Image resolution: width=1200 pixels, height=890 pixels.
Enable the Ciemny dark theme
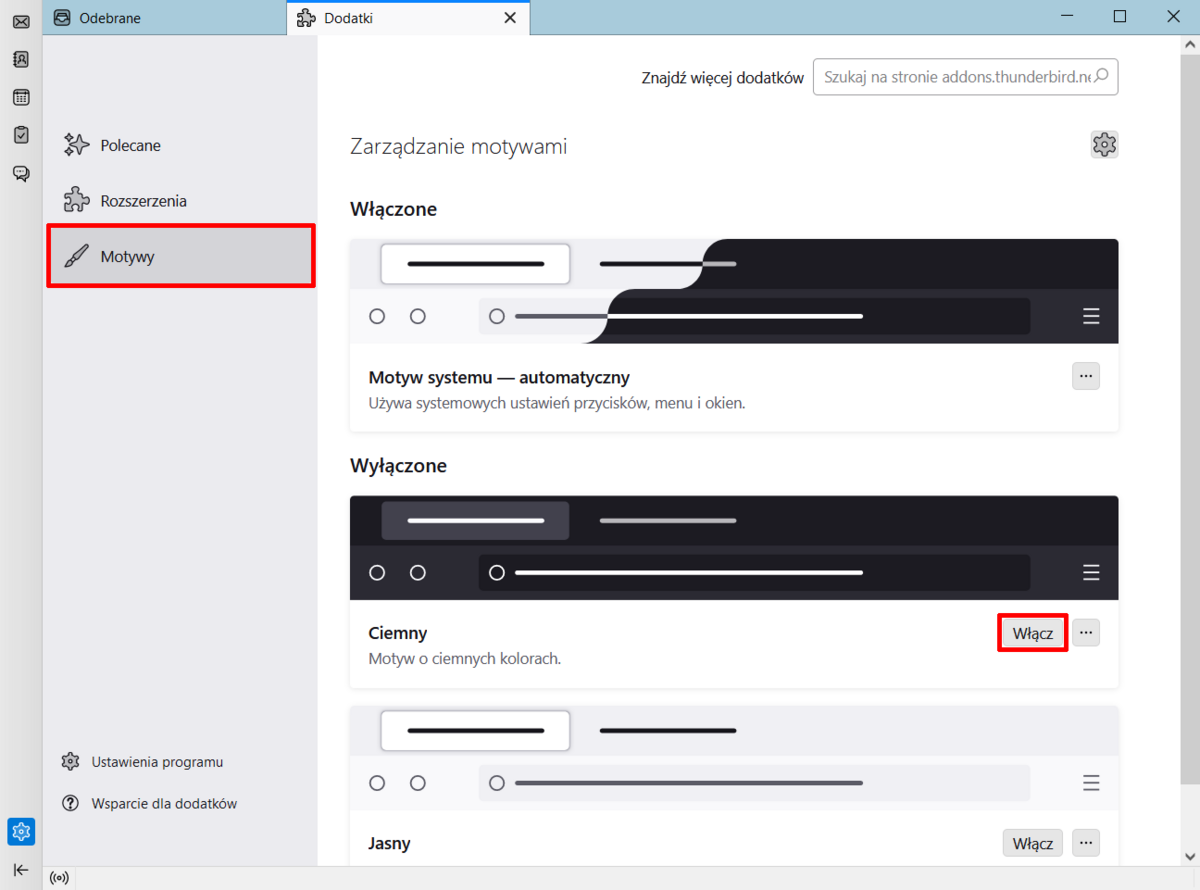(x=1032, y=633)
